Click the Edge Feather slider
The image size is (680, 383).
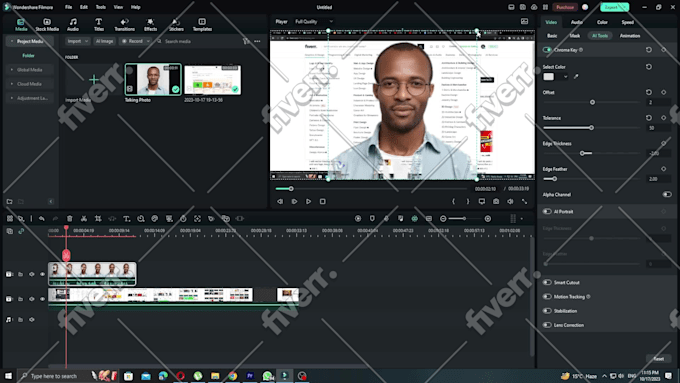(592, 179)
